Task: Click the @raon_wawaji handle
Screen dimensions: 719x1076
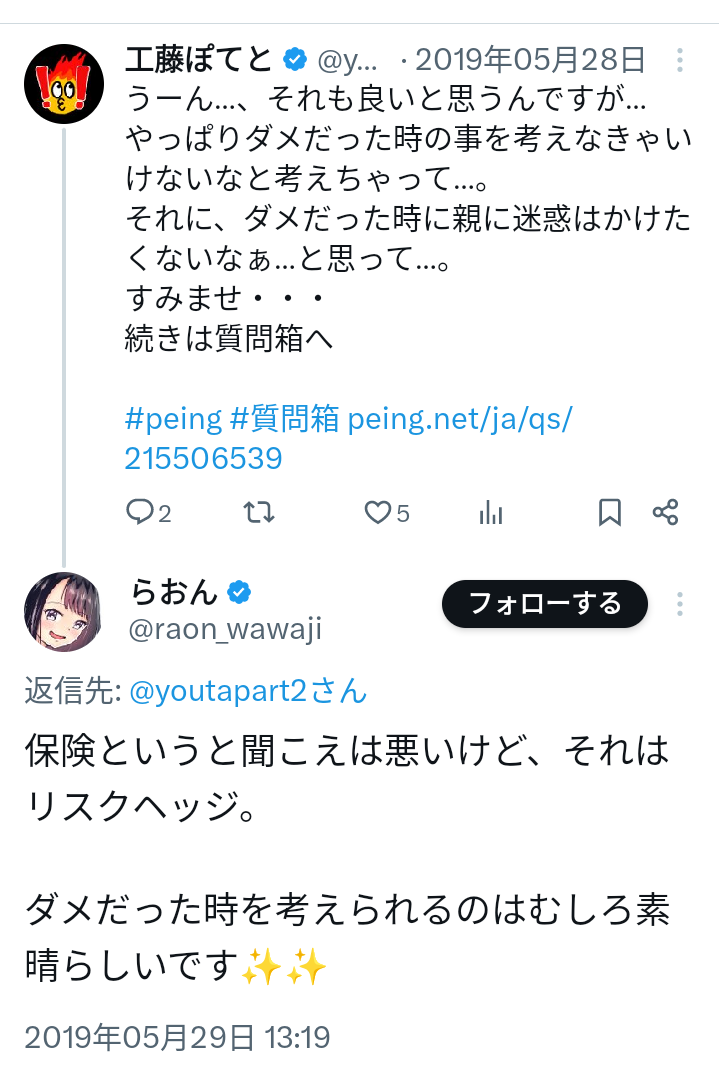Action: 225,629
